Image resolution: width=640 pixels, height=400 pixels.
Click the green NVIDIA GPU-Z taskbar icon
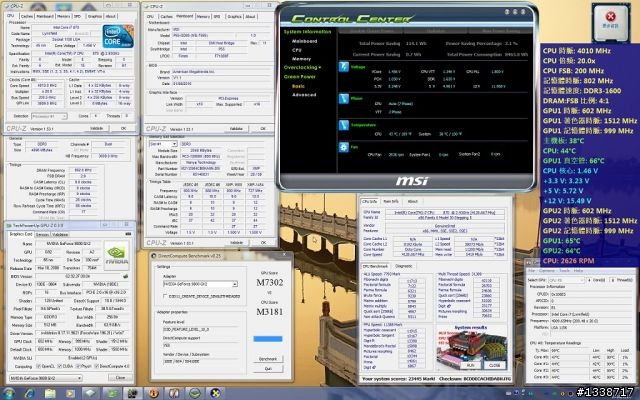coord(111,393)
